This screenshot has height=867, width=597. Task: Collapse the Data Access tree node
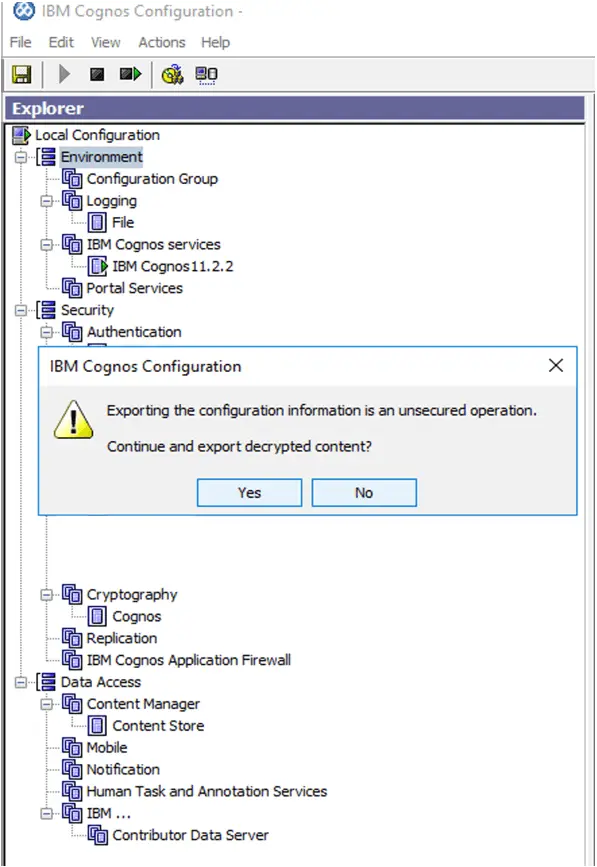pyautogui.click(x=20, y=682)
